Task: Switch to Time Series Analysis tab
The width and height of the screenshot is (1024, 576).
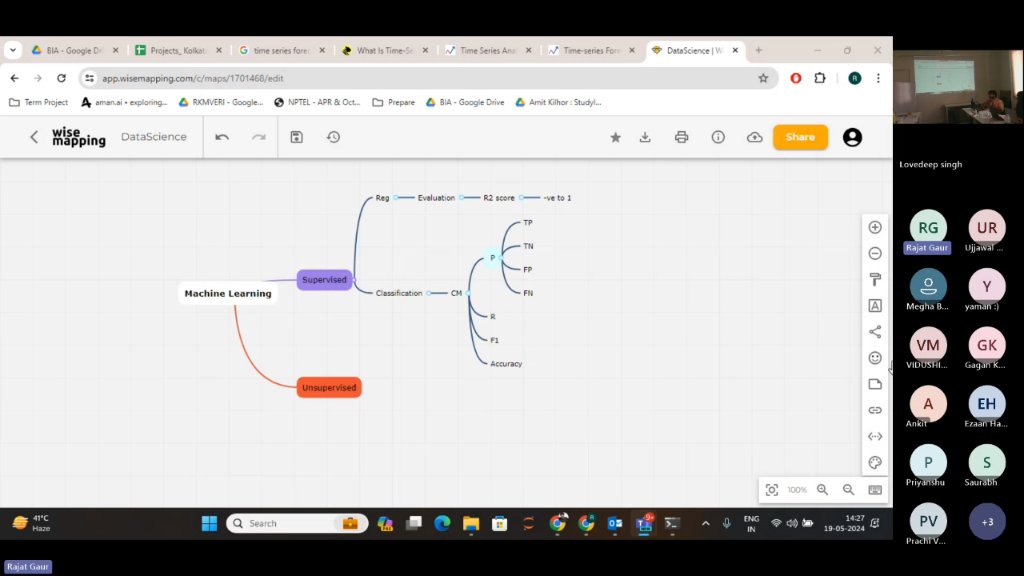Action: coord(487,50)
